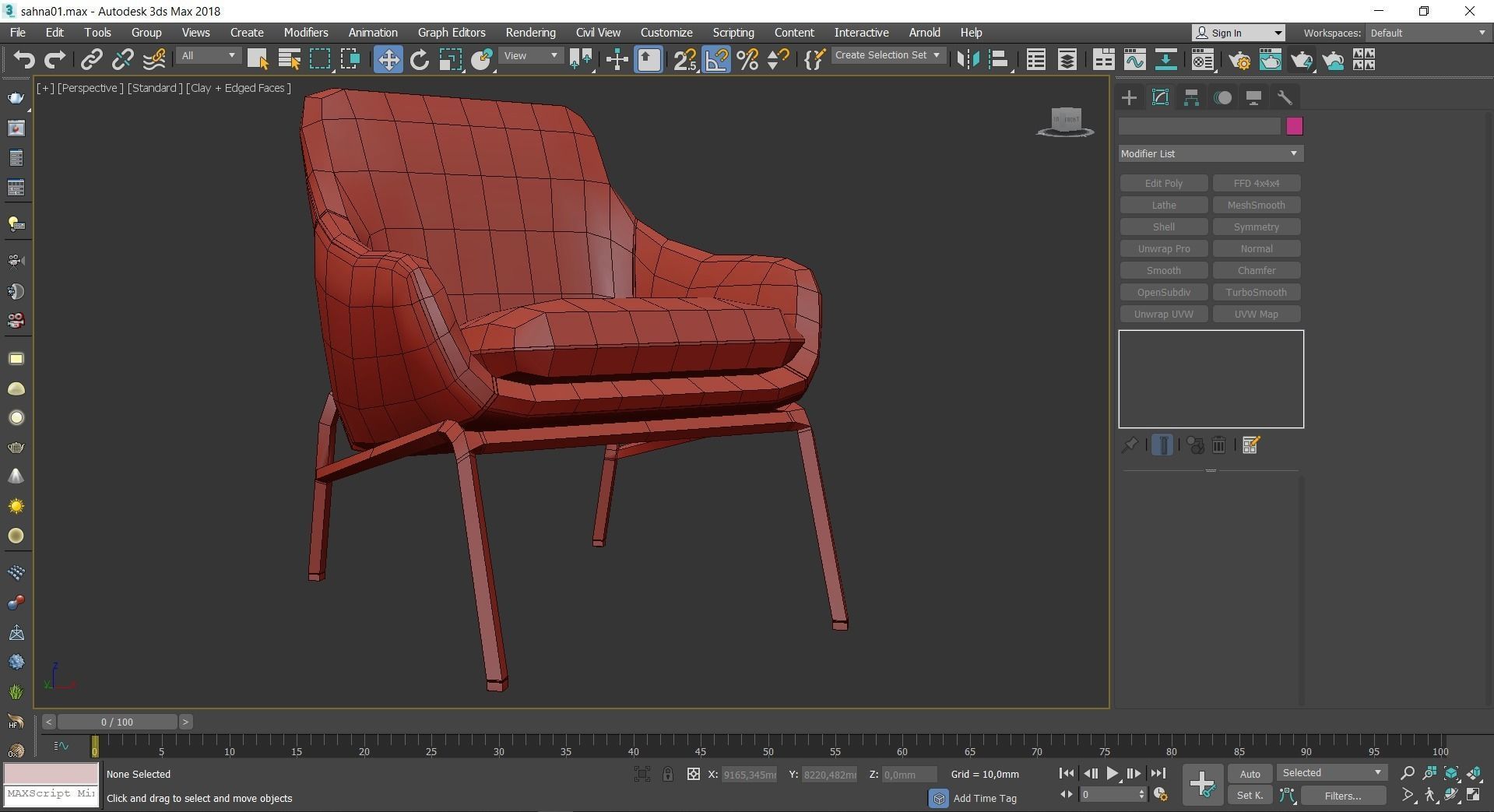Expand the Modifier List dropdown

click(1211, 153)
